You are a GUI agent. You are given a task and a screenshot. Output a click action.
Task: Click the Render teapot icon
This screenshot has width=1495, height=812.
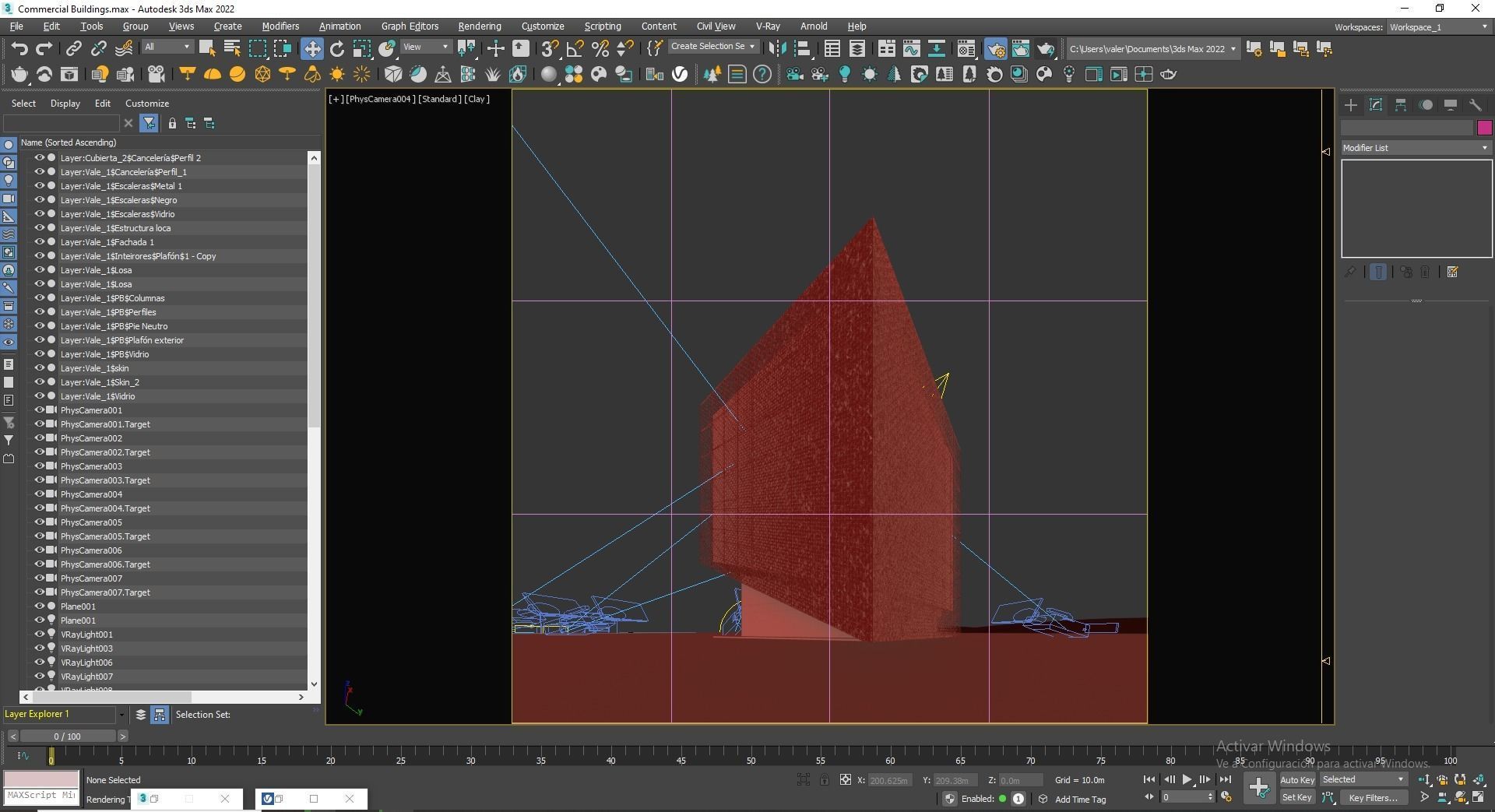(x=1046, y=48)
